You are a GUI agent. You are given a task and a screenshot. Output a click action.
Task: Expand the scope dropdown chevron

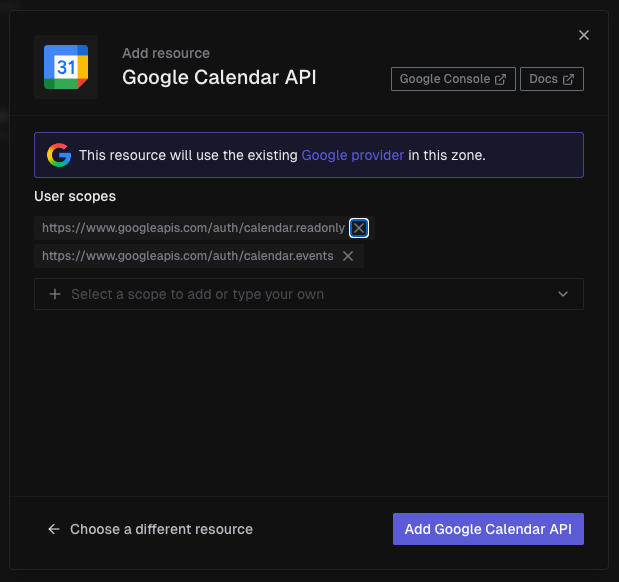click(x=563, y=294)
